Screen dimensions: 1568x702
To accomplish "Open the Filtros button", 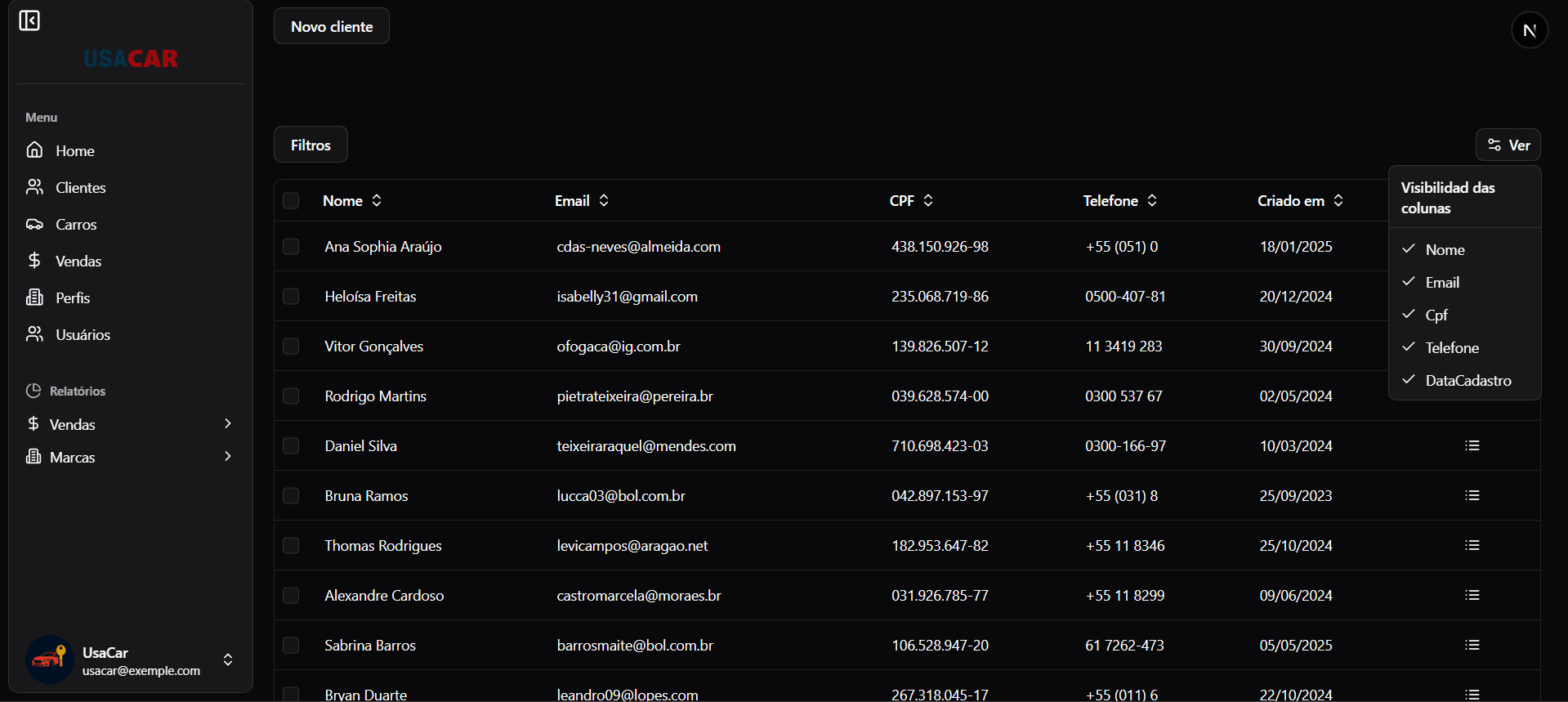I will pos(310,145).
